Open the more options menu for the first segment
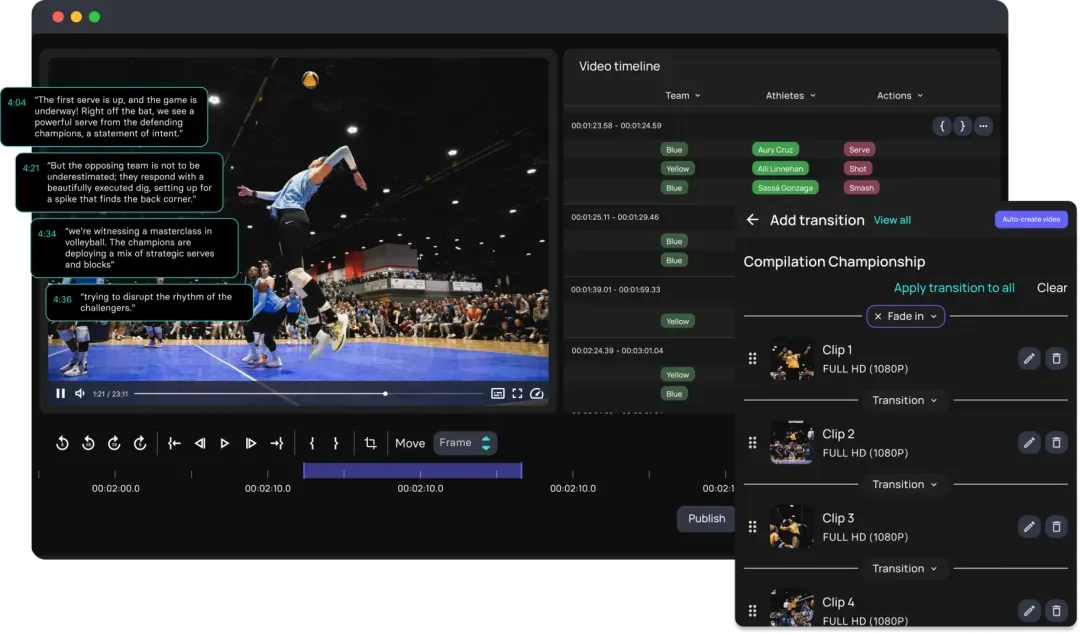 (x=984, y=126)
